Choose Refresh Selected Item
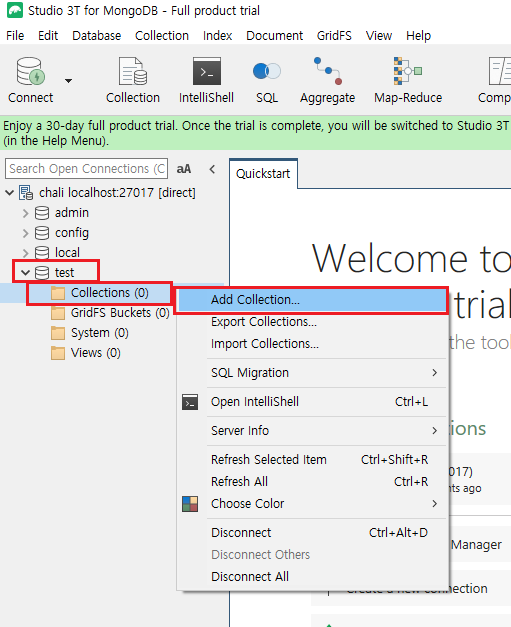Image resolution: width=511 pixels, height=627 pixels. click(x=312, y=460)
